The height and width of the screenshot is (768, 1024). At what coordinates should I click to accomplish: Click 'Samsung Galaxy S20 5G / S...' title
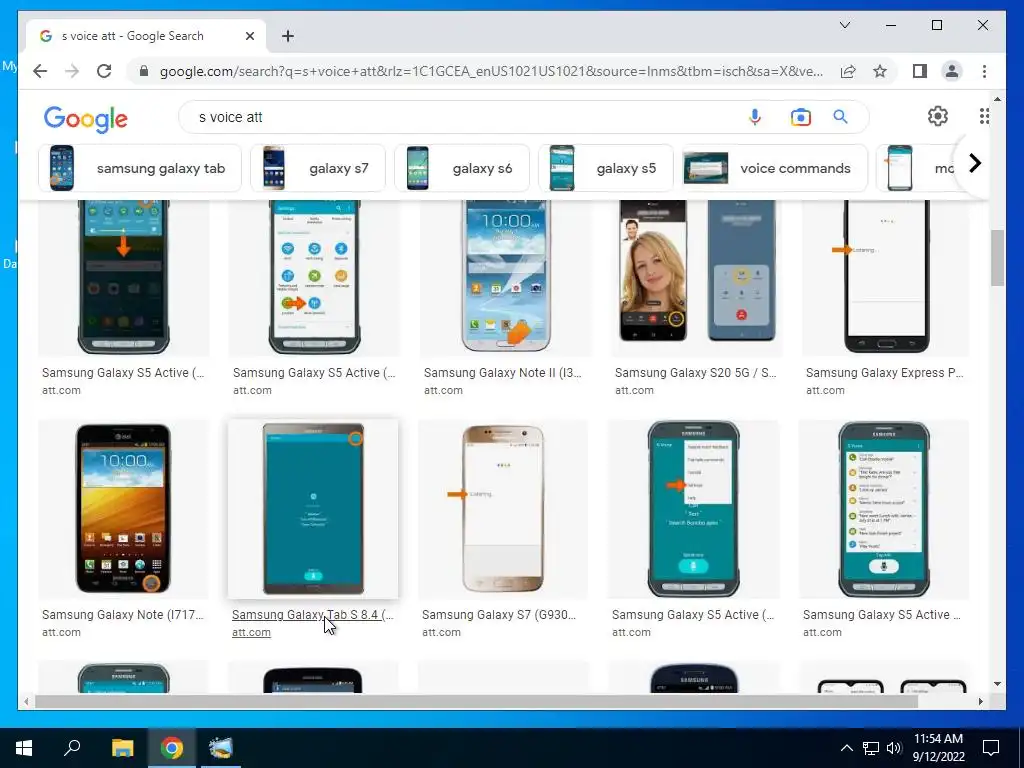coord(696,372)
